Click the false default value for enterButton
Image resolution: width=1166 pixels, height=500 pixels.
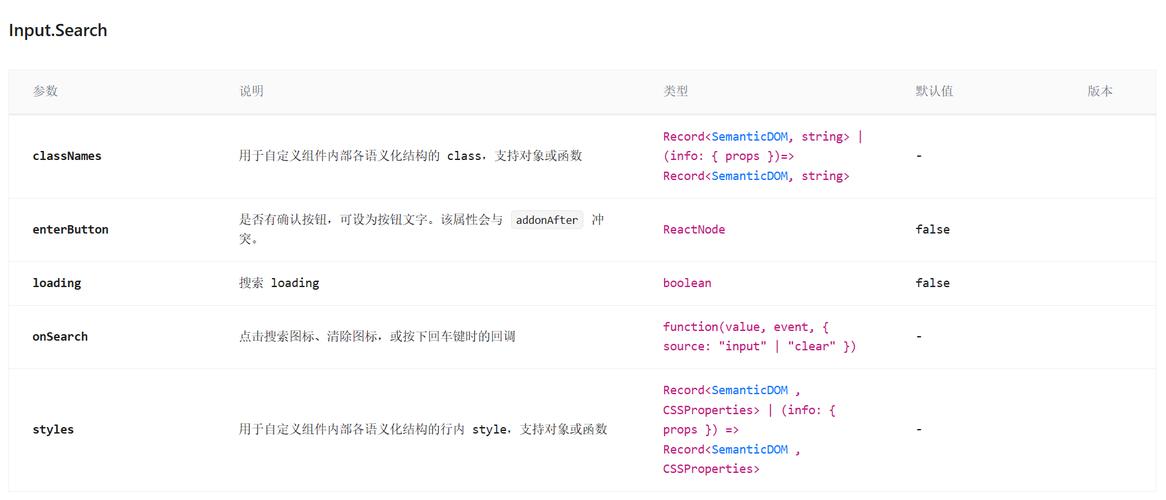(x=932, y=230)
